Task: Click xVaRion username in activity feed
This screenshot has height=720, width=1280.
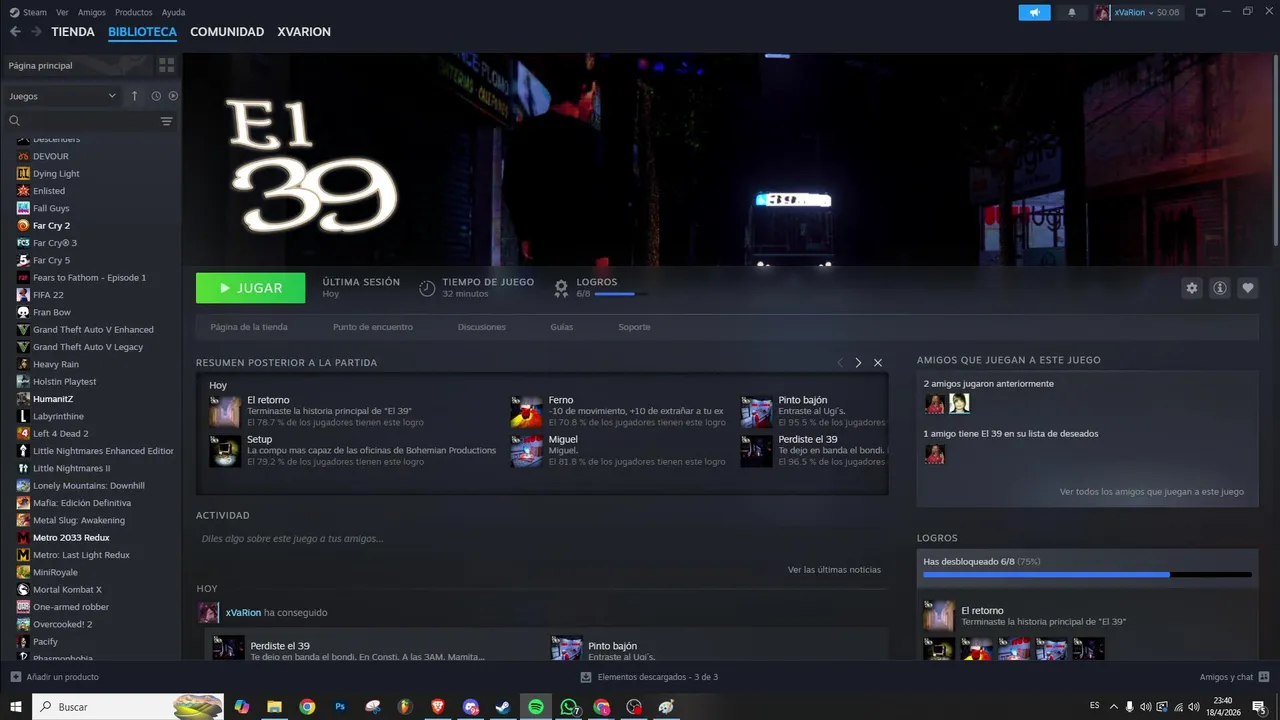Action: (x=243, y=613)
